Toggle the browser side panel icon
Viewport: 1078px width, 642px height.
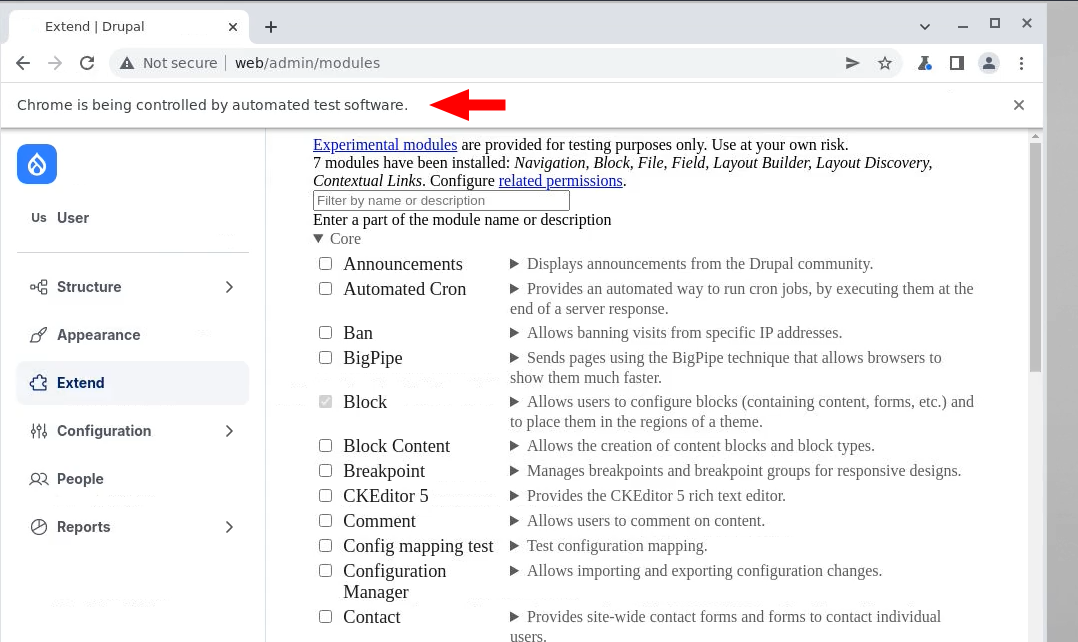(956, 63)
